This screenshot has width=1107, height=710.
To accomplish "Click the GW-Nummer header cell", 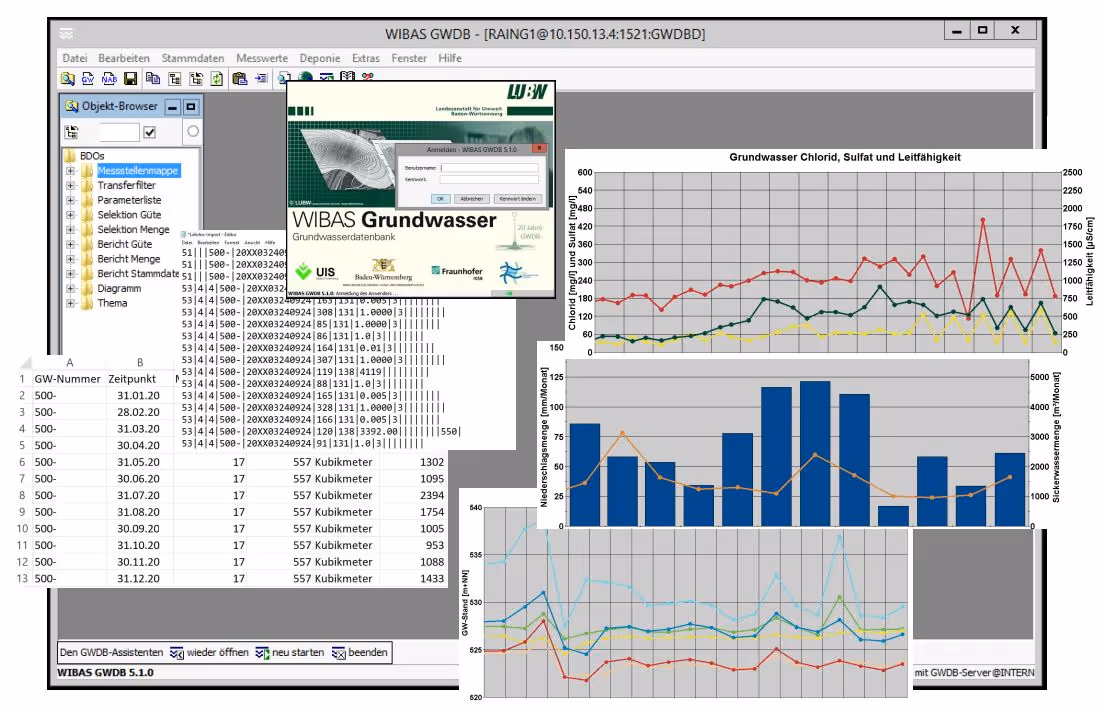I will click(x=68, y=379).
